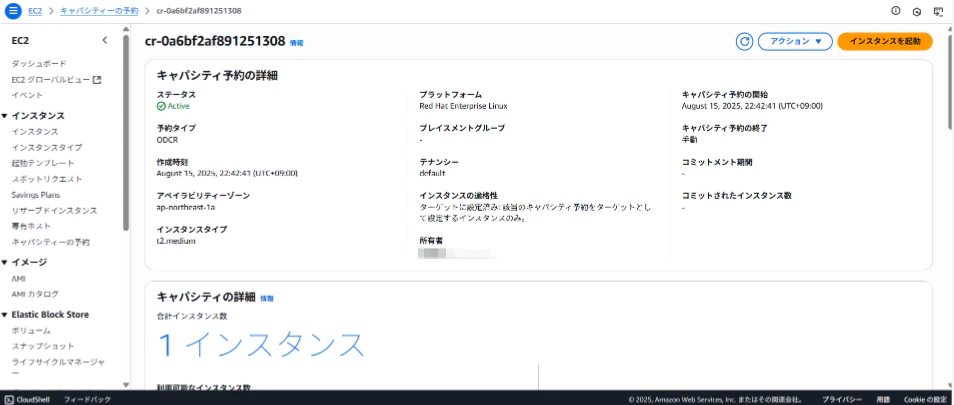Viewport: 954px width, 405px height.
Task: Open インスタンス list item in sidebar
Action: pyautogui.click(x=35, y=131)
